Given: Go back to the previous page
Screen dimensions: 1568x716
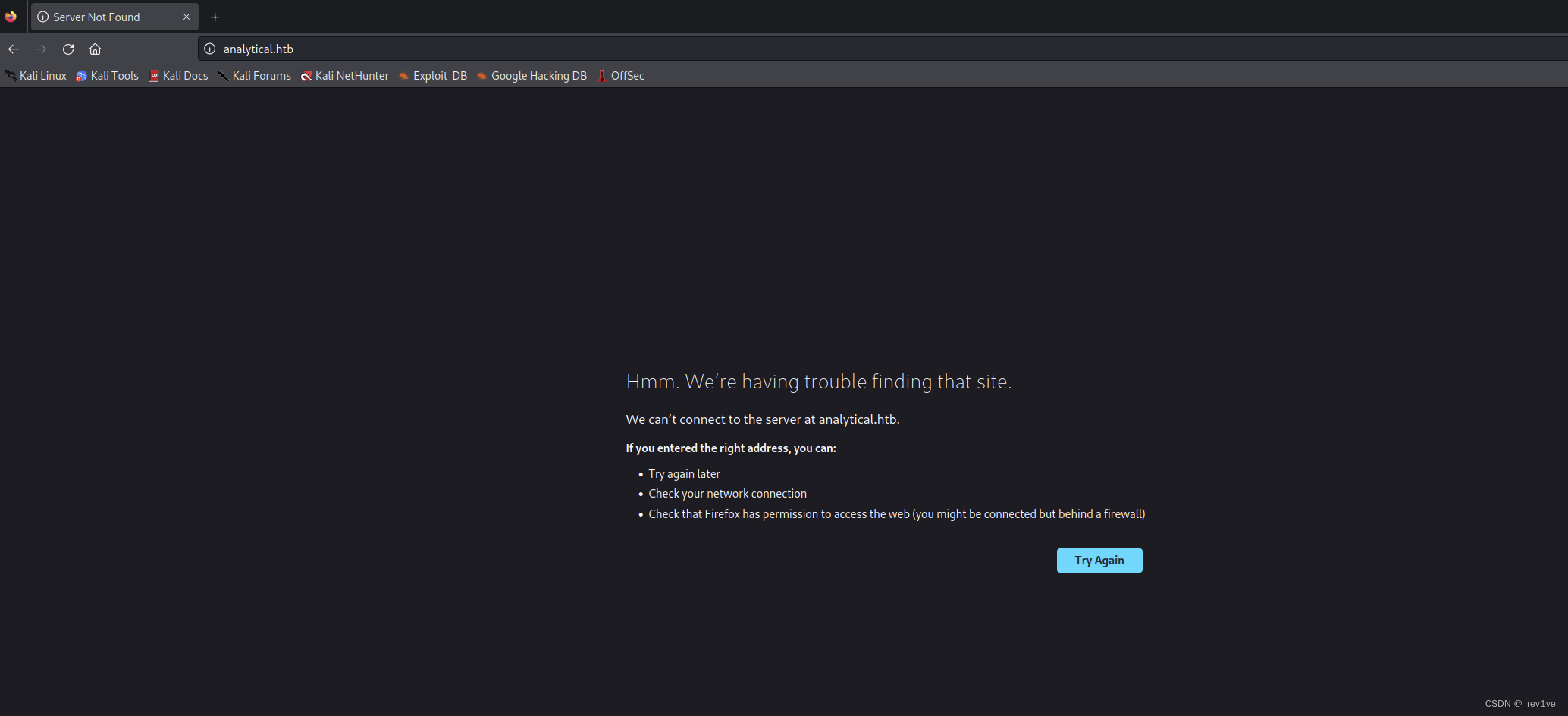Looking at the screenshot, I should pos(14,49).
